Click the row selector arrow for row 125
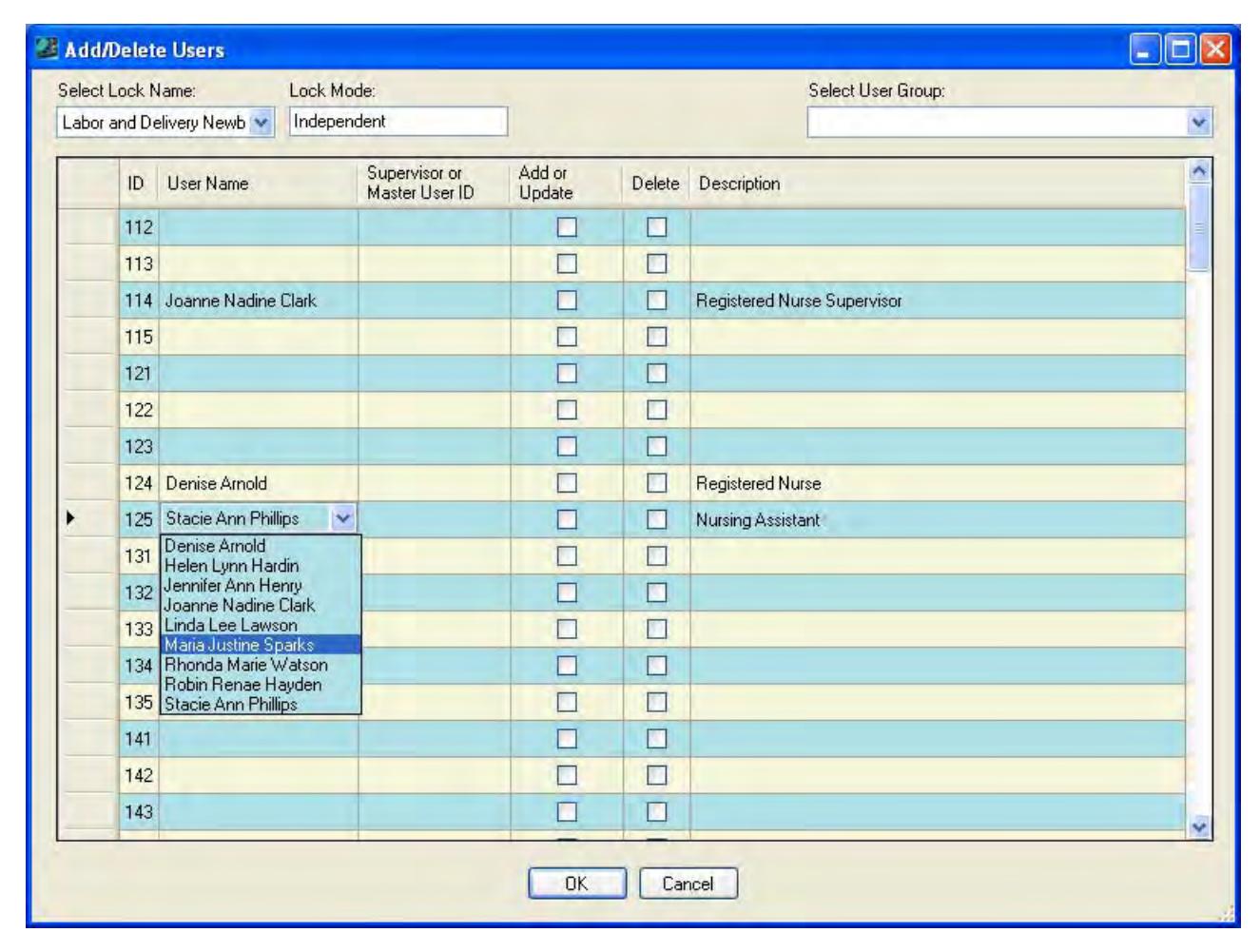This screenshot has height=952, width=1260. tap(87, 519)
